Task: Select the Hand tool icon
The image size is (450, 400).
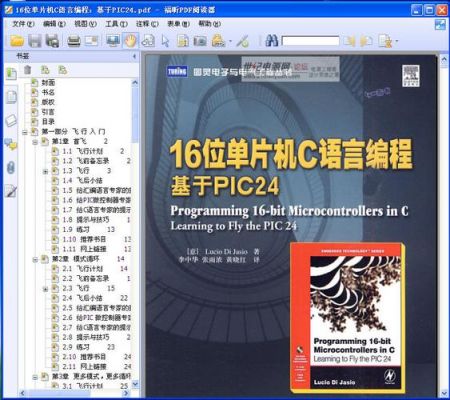Action: (130, 41)
